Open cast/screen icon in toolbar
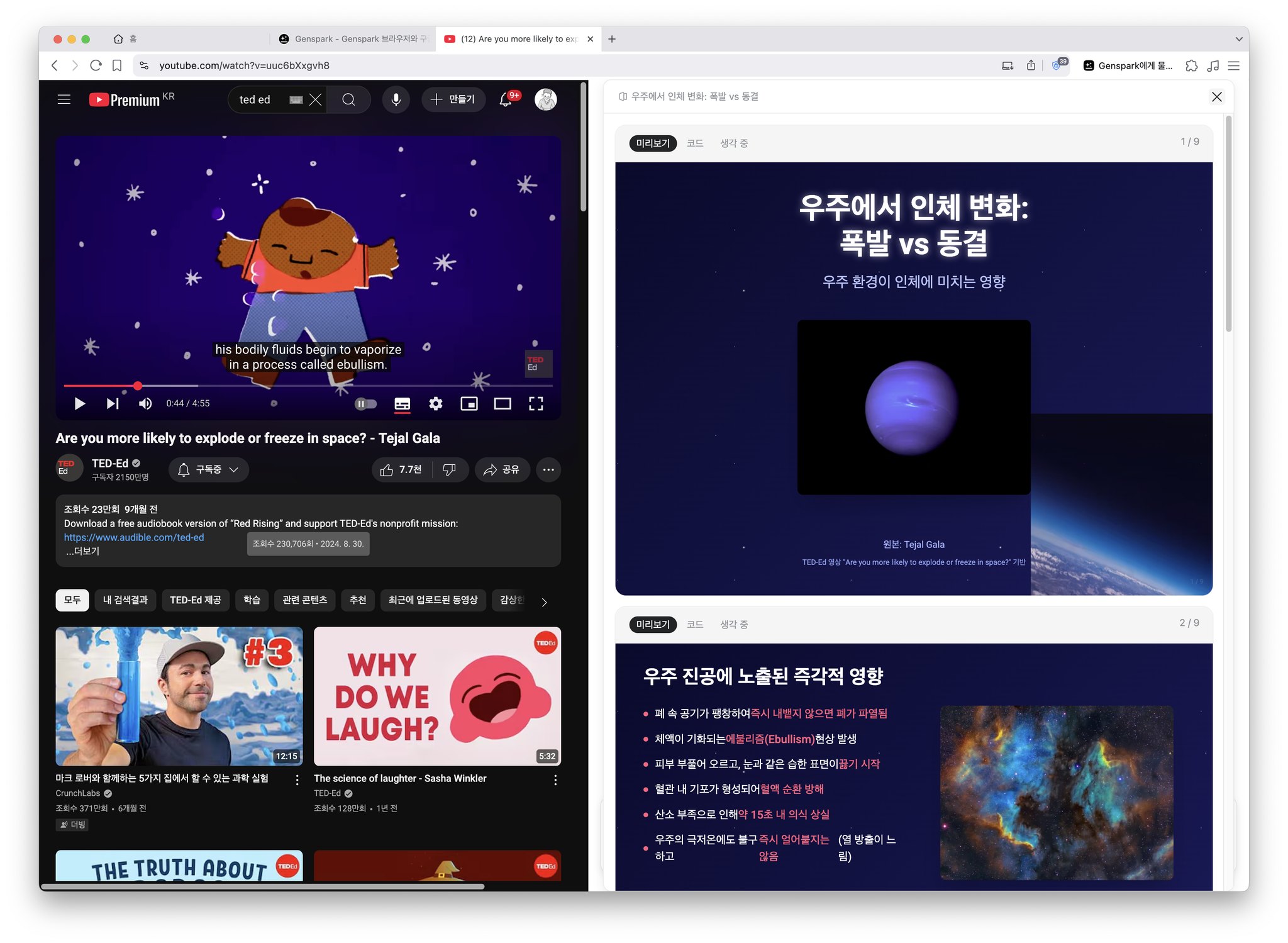This screenshot has width=1288, height=943. coord(1008,65)
